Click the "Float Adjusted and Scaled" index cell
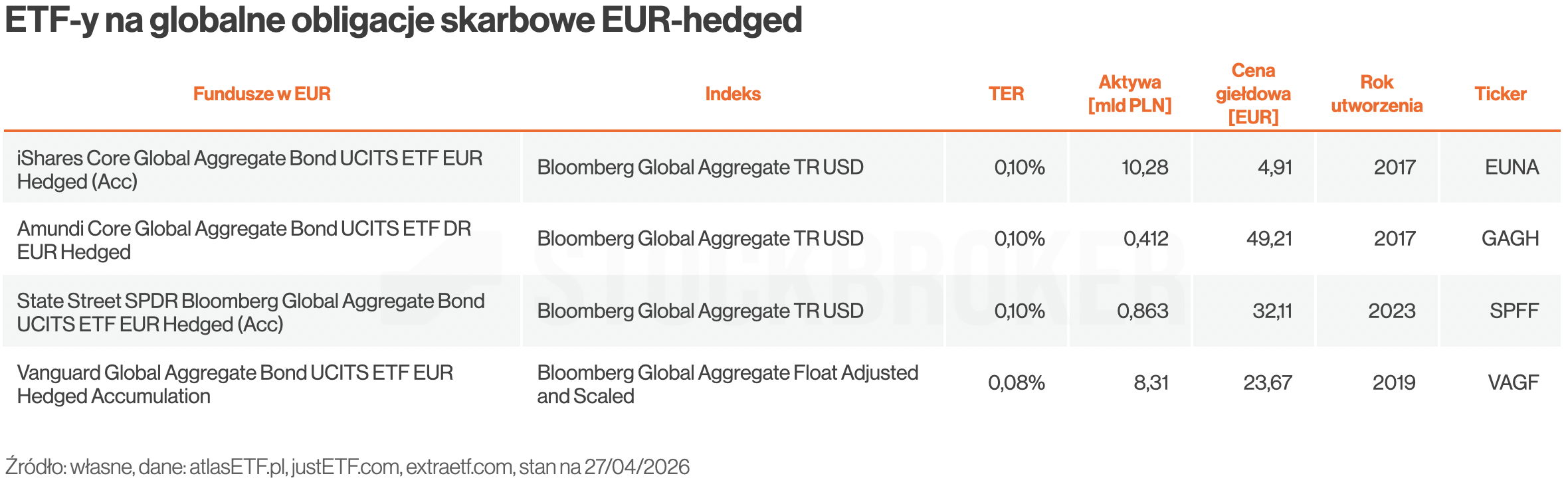 [727, 384]
